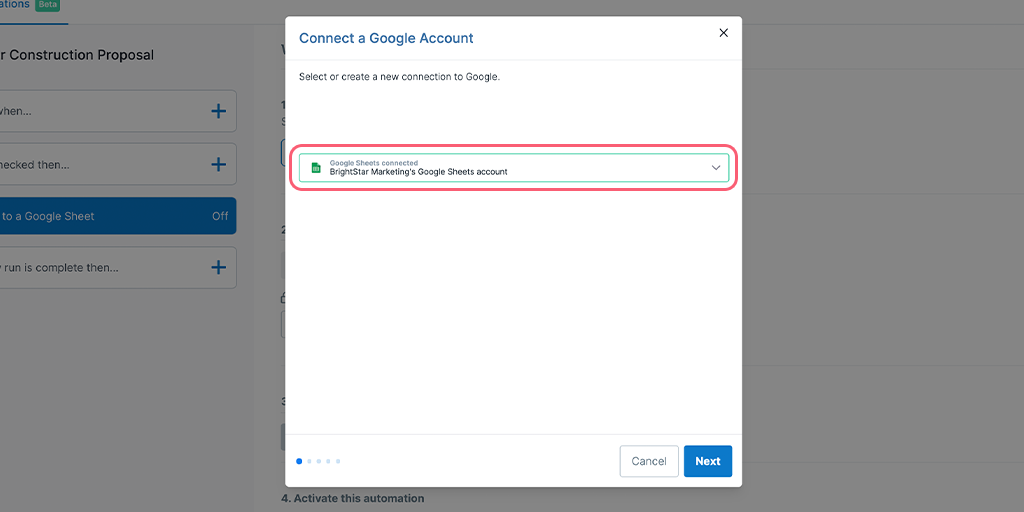Close the Connect a Google Account dialog
Image resolution: width=1024 pixels, height=512 pixels.
723,33
